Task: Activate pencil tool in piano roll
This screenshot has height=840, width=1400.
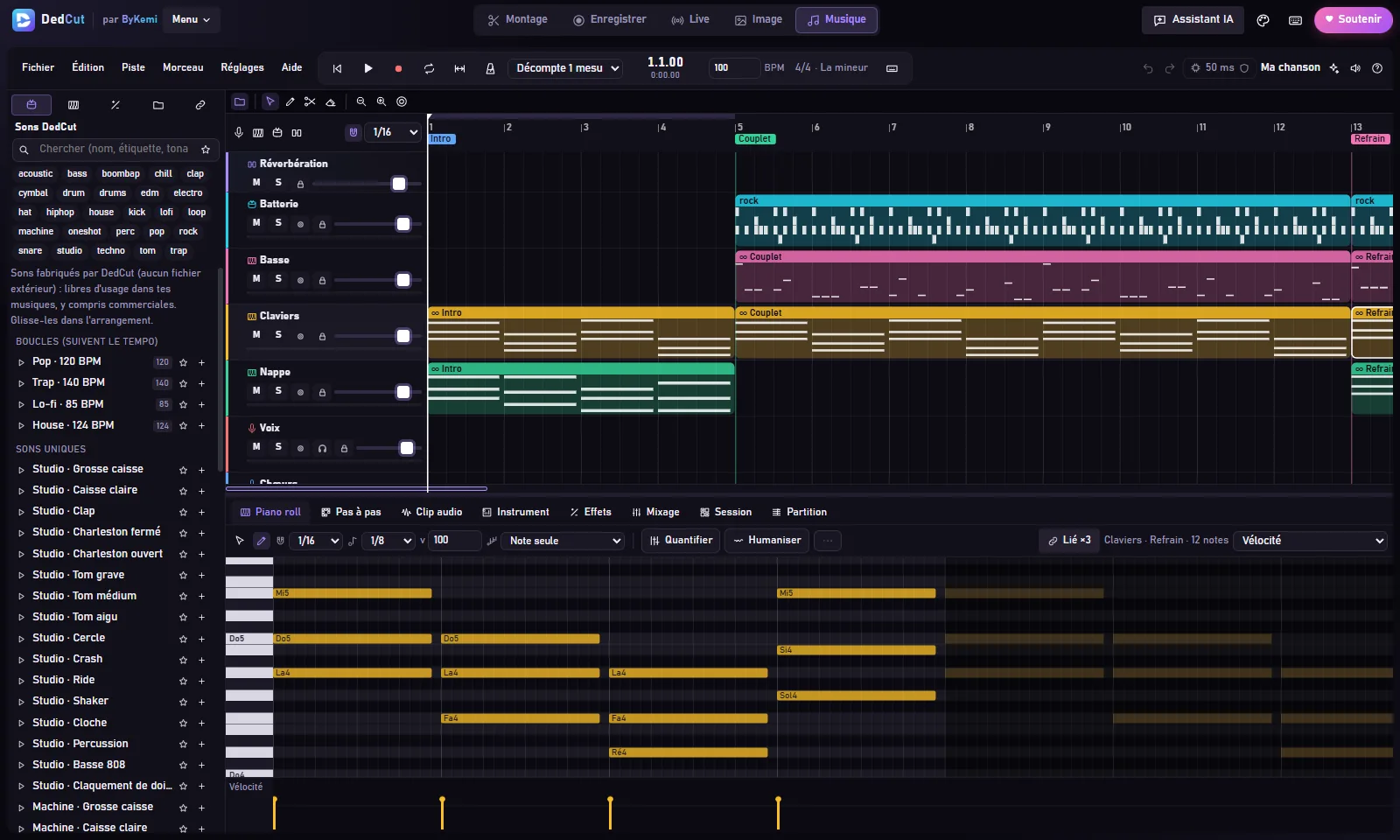Action: 261,541
